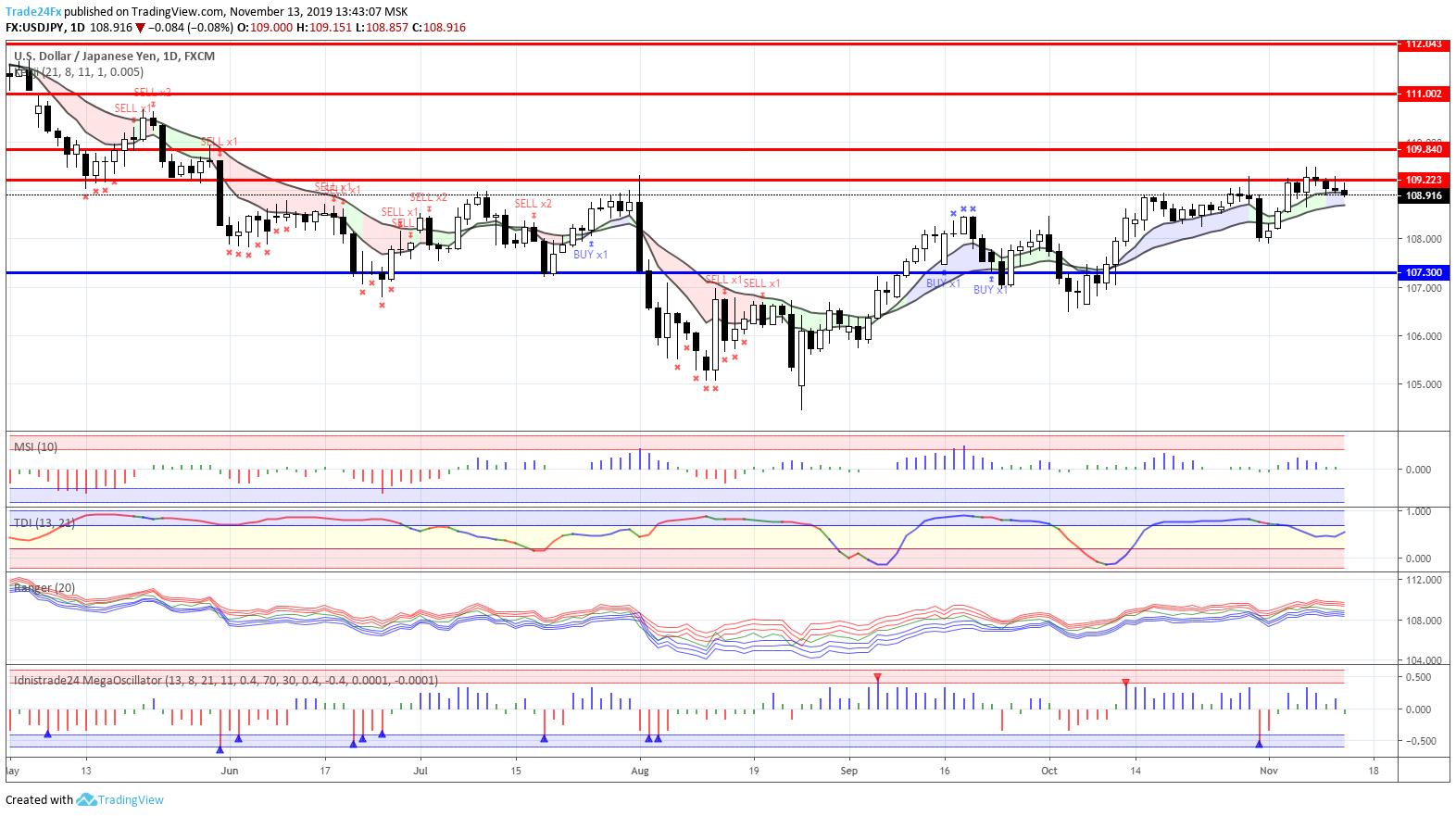
Task: Click date 19 on the time axis
Action: coord(754,771)
